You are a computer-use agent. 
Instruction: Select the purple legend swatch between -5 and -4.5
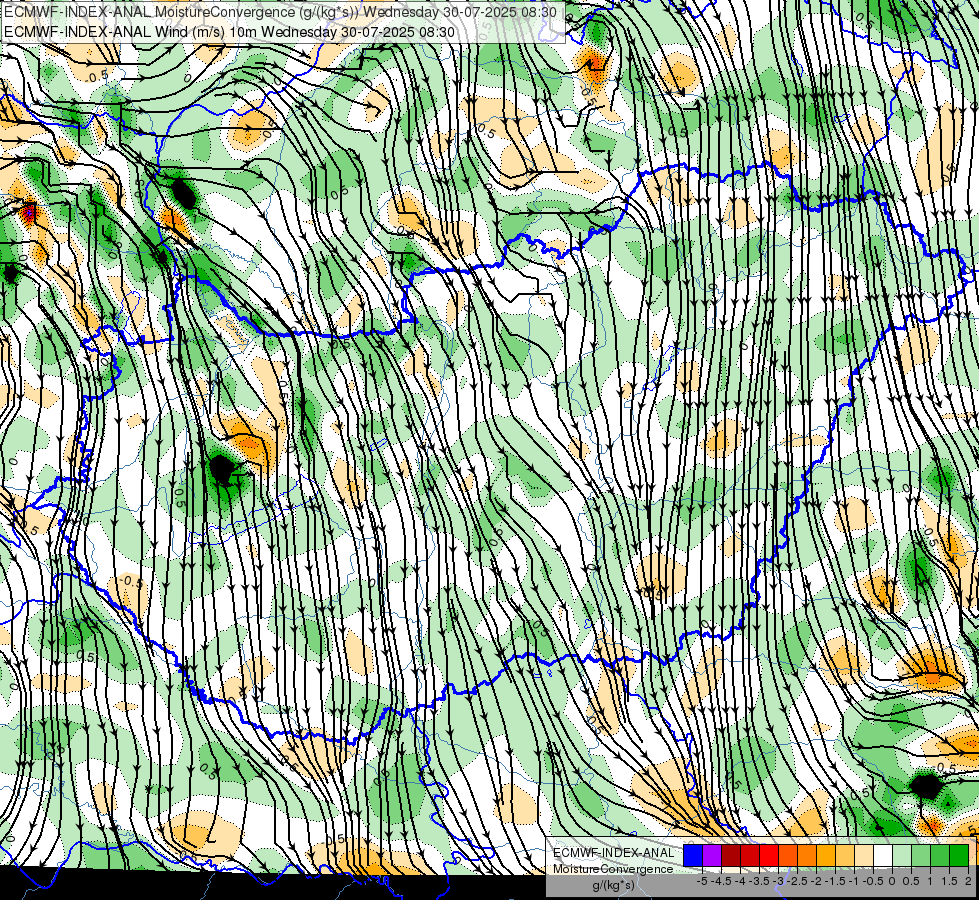[x=712, y=856]
